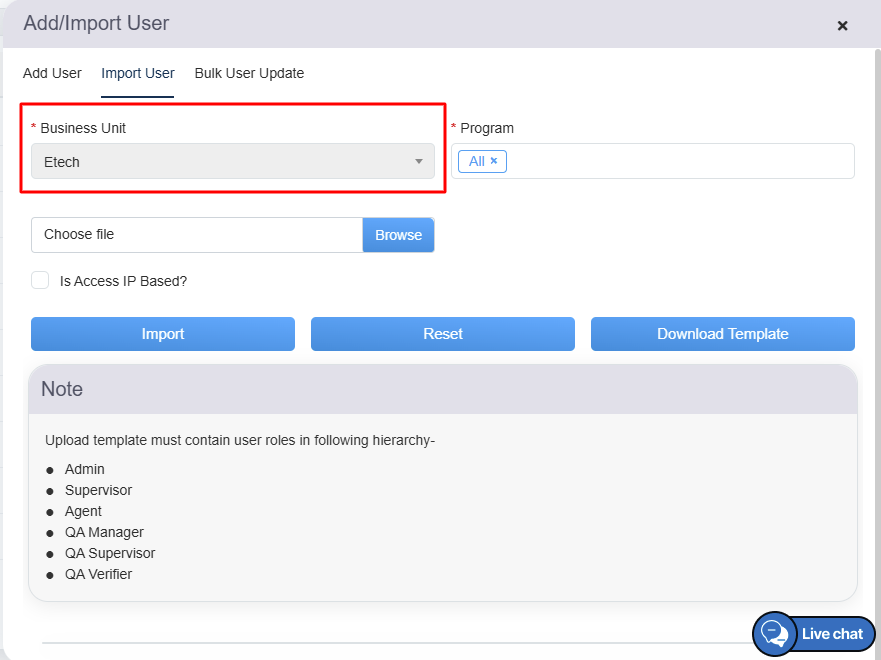Switch to the Add User tab
This screenshot has width=881, height=660.
(x=52, y=73)
